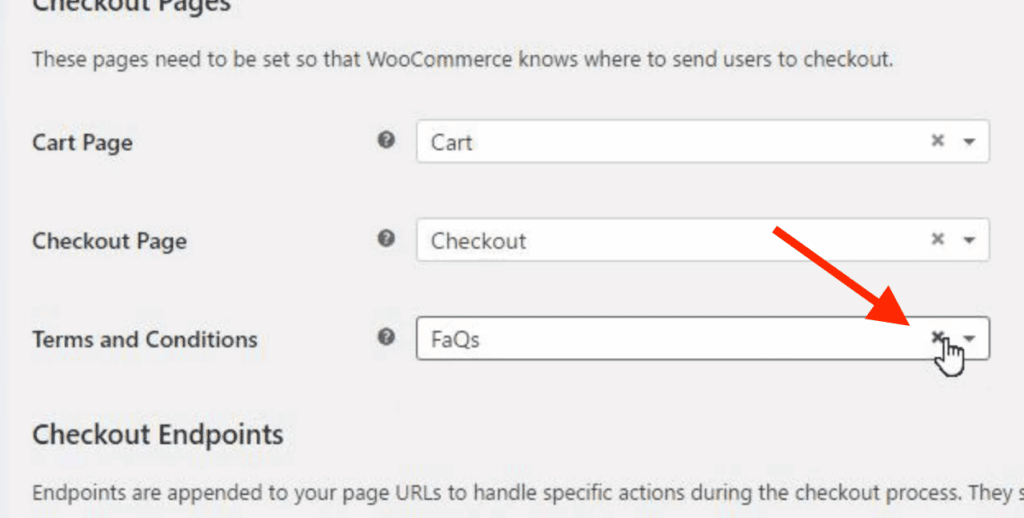This screenshot has width=1024, height=518.
Task: Click the Cart value in the select field
Action: pos(452,142)
